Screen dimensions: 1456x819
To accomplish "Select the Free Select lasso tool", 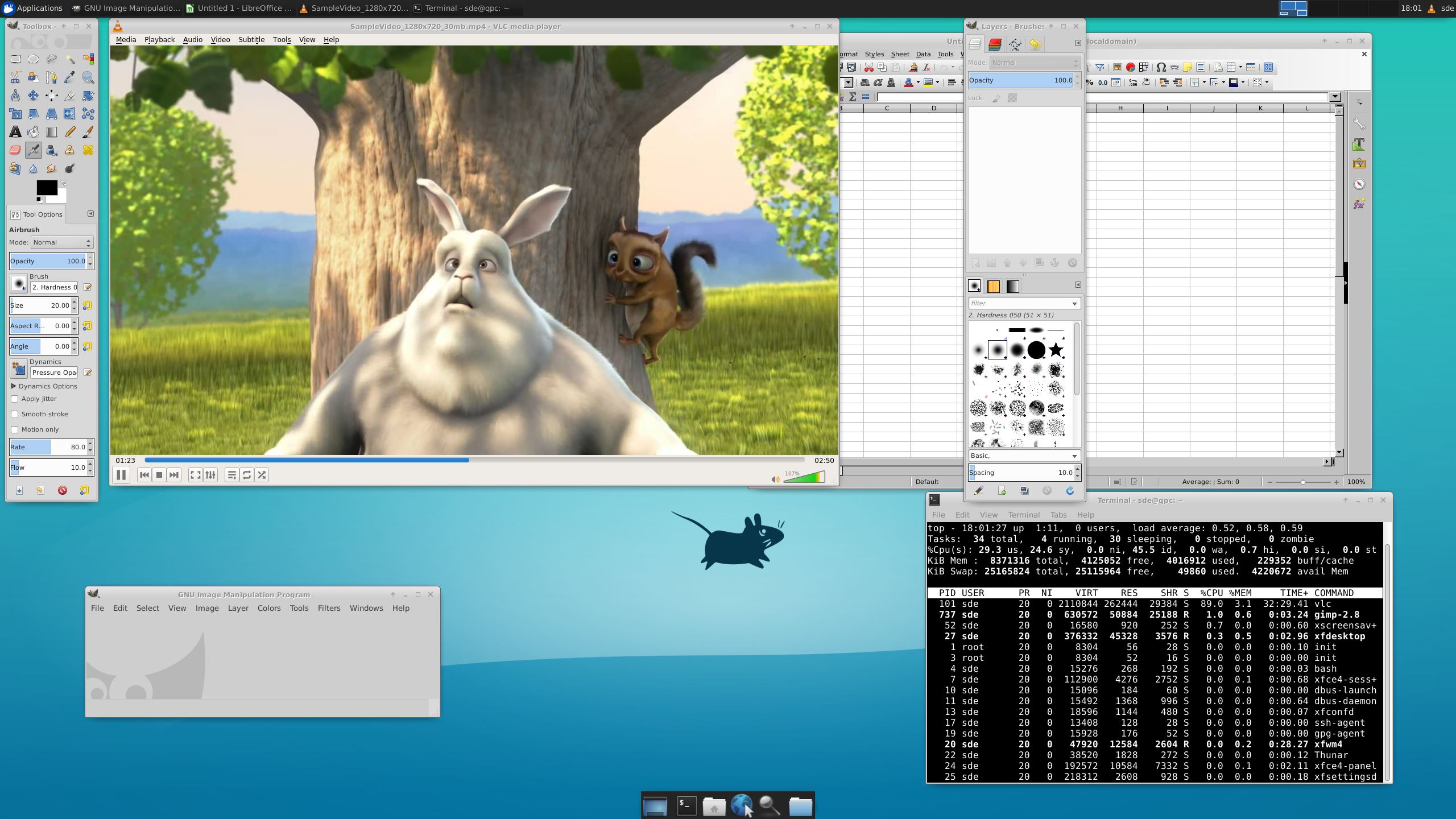I will pos(52,59).
